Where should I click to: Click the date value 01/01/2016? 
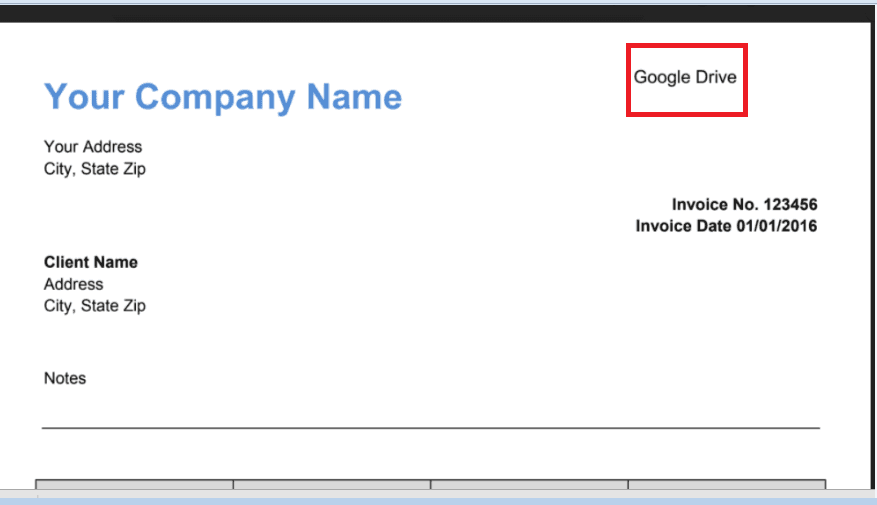[x=776, y=226]
